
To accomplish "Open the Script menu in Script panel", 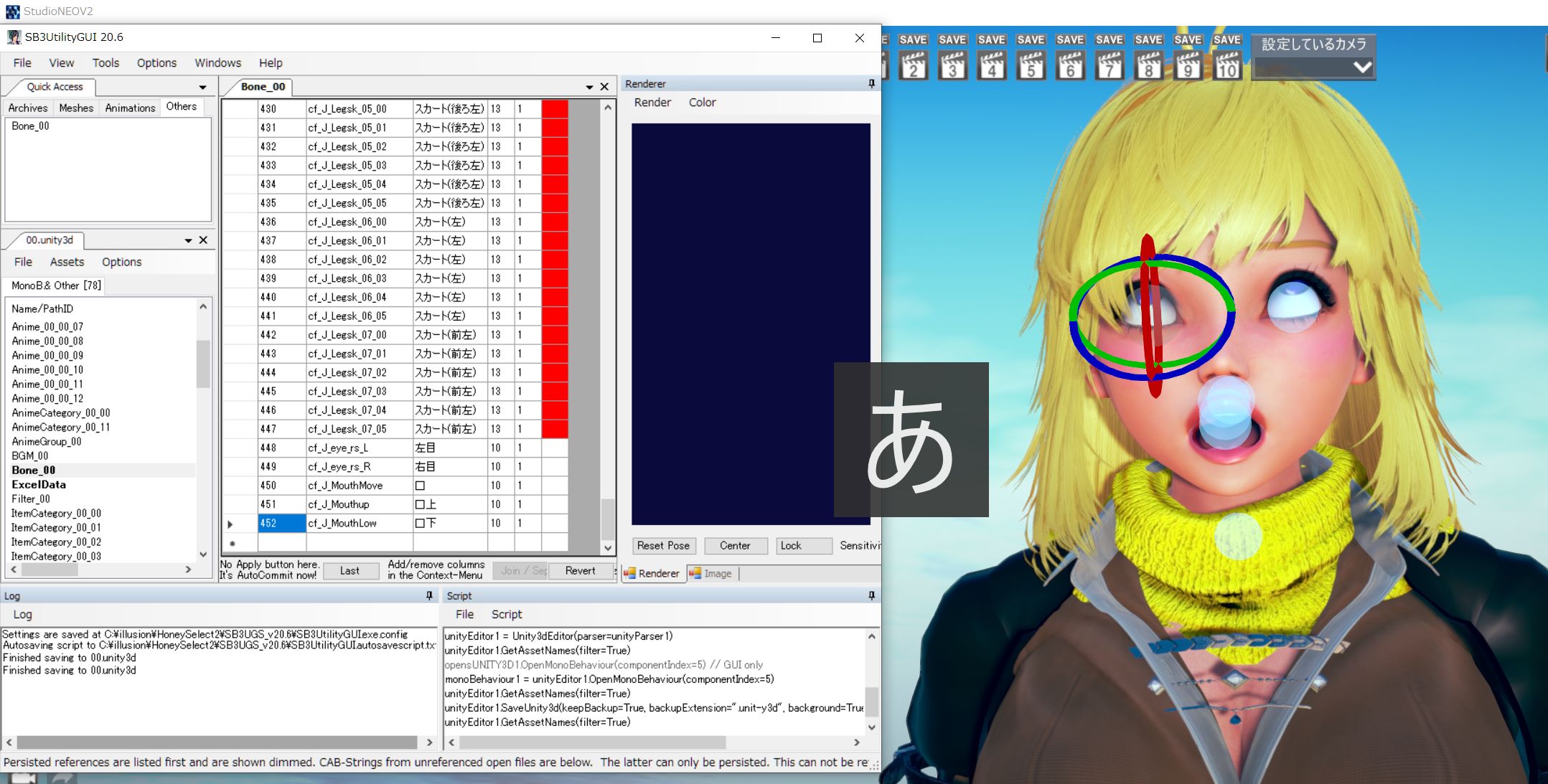I will 507,615.
